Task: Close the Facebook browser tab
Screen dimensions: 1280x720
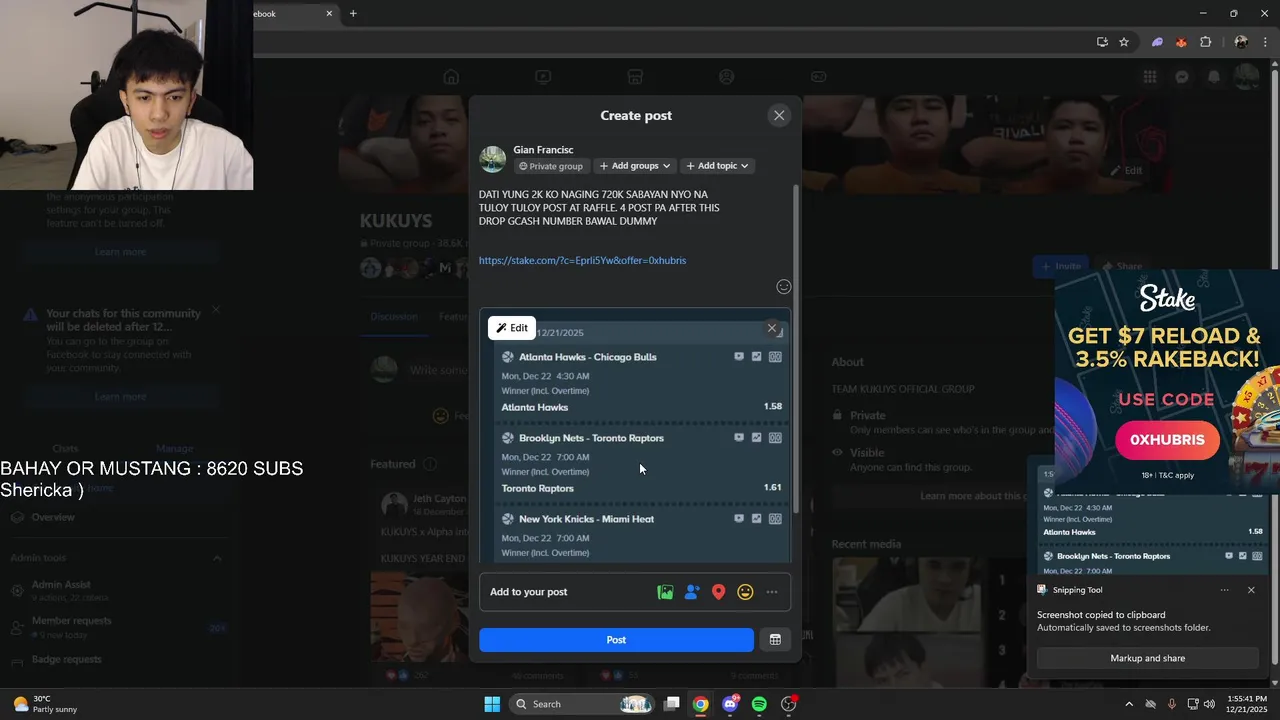Action: click(x=329, y=13)
